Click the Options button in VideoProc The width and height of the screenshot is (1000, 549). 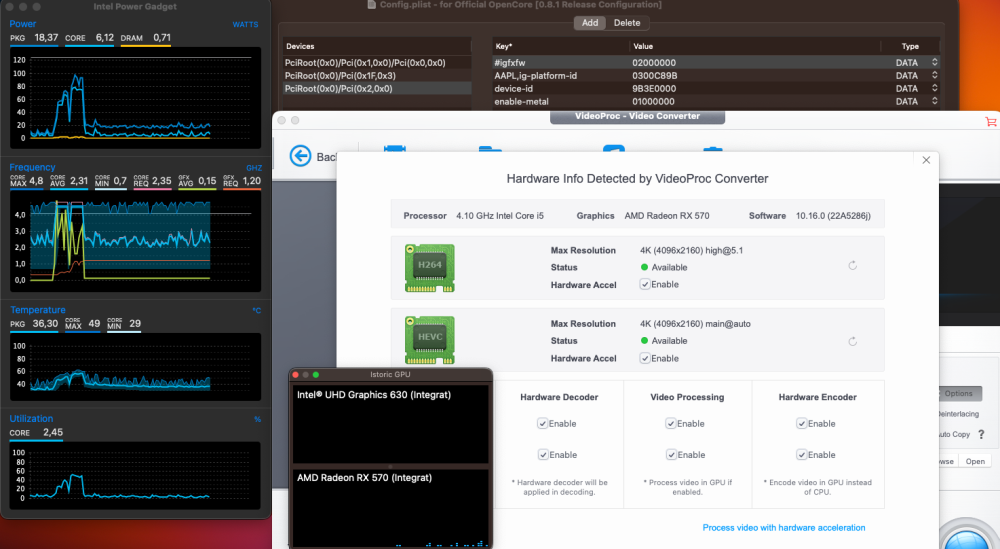958,393
